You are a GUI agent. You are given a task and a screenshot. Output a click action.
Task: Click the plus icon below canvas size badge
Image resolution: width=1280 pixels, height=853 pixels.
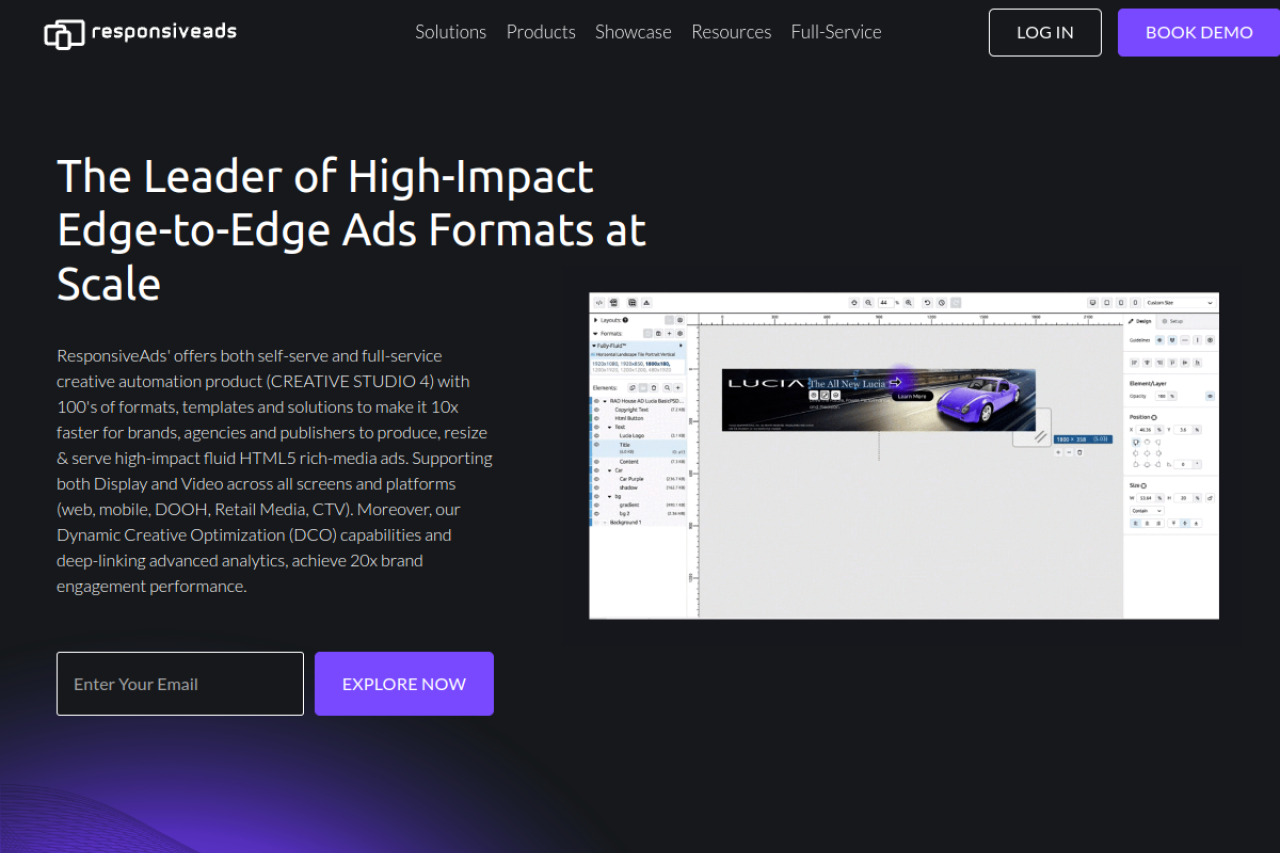point(1059,452)
